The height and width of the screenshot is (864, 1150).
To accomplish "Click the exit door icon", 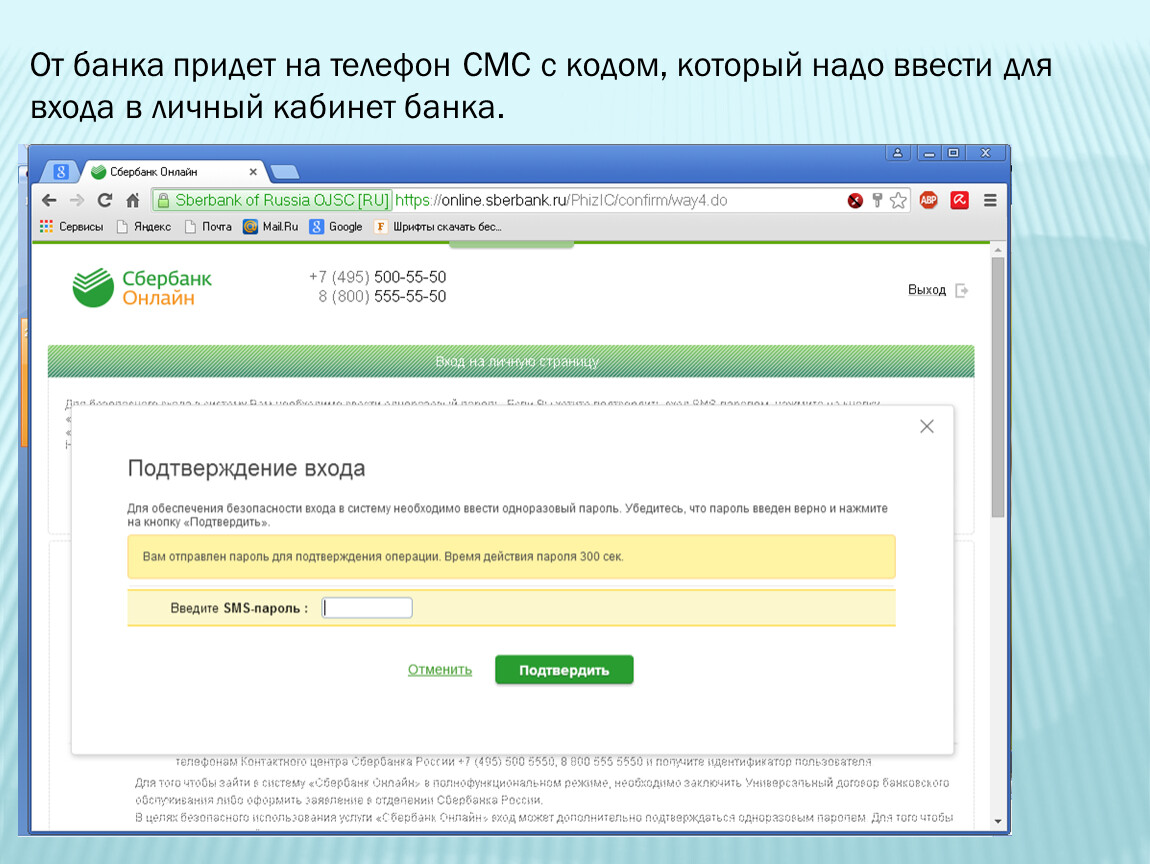I will point(962,290).
